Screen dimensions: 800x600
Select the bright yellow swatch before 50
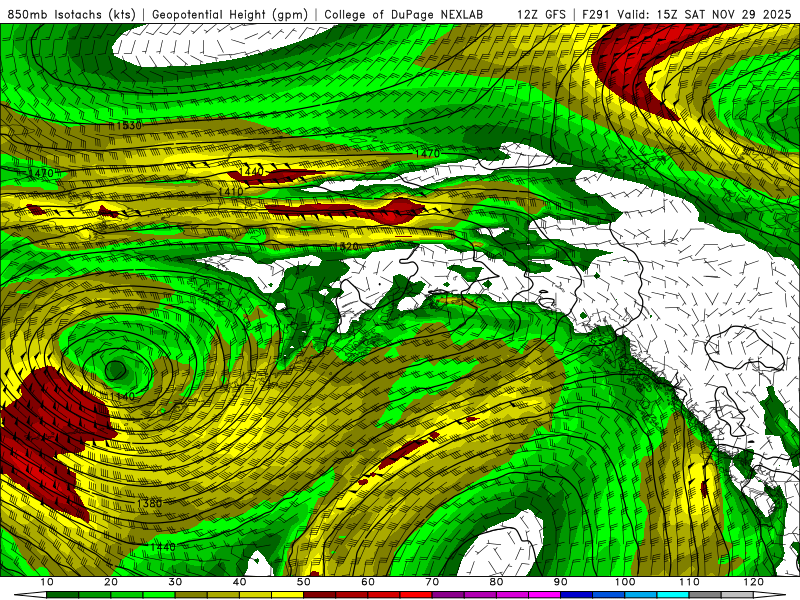pos(287,595)
